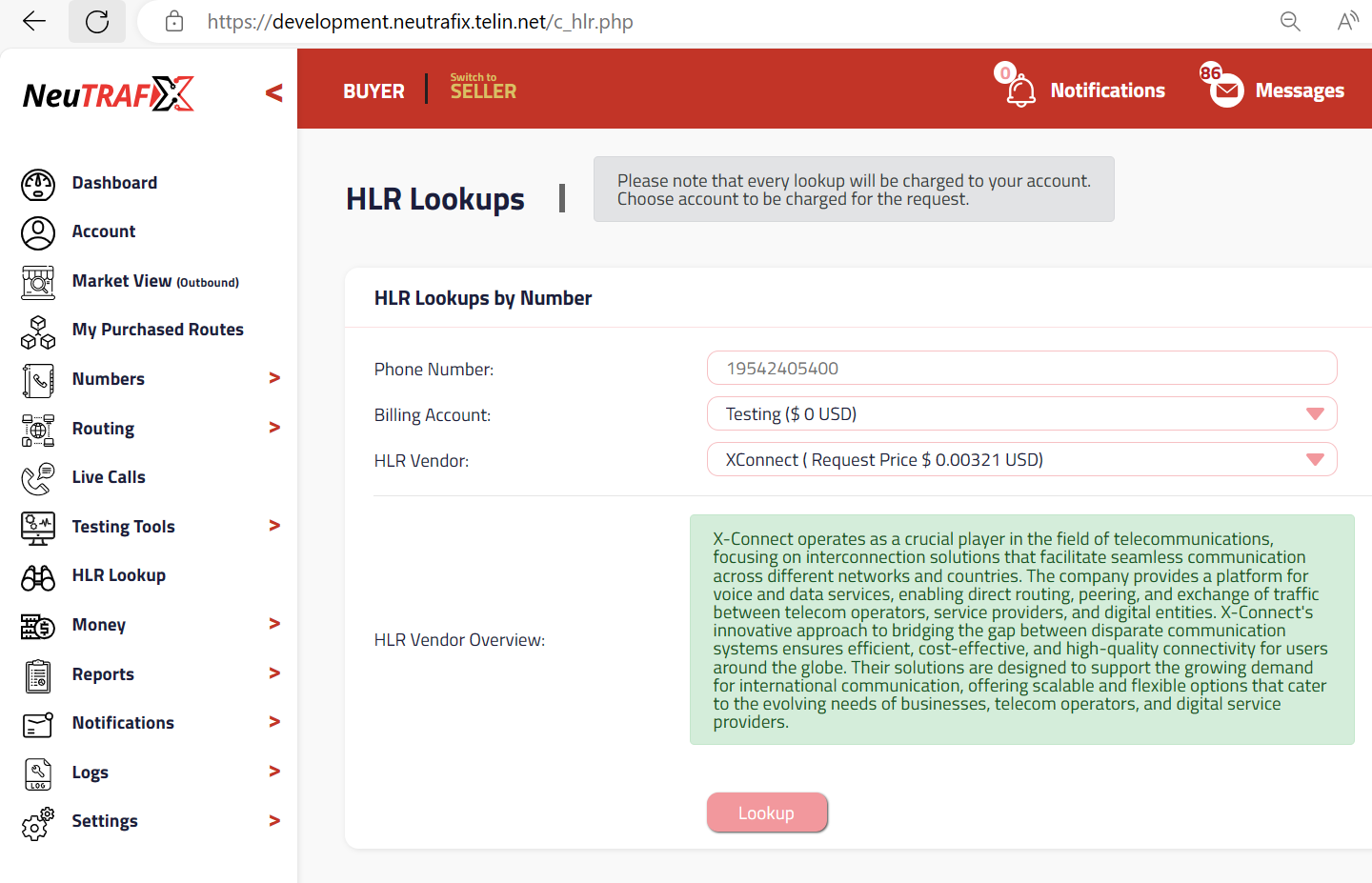Viewport: 1372px width, 883px height.
Task: Click the 86 unread messages badge
Action: coord(1210,72)
